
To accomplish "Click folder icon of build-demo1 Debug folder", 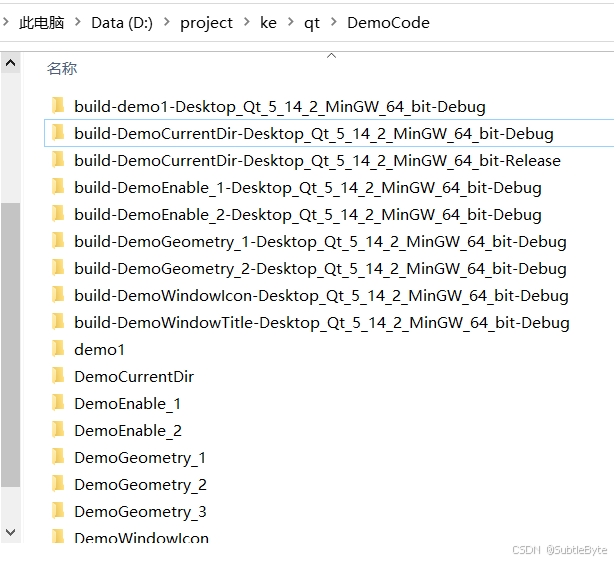I will tap(58, 106).
